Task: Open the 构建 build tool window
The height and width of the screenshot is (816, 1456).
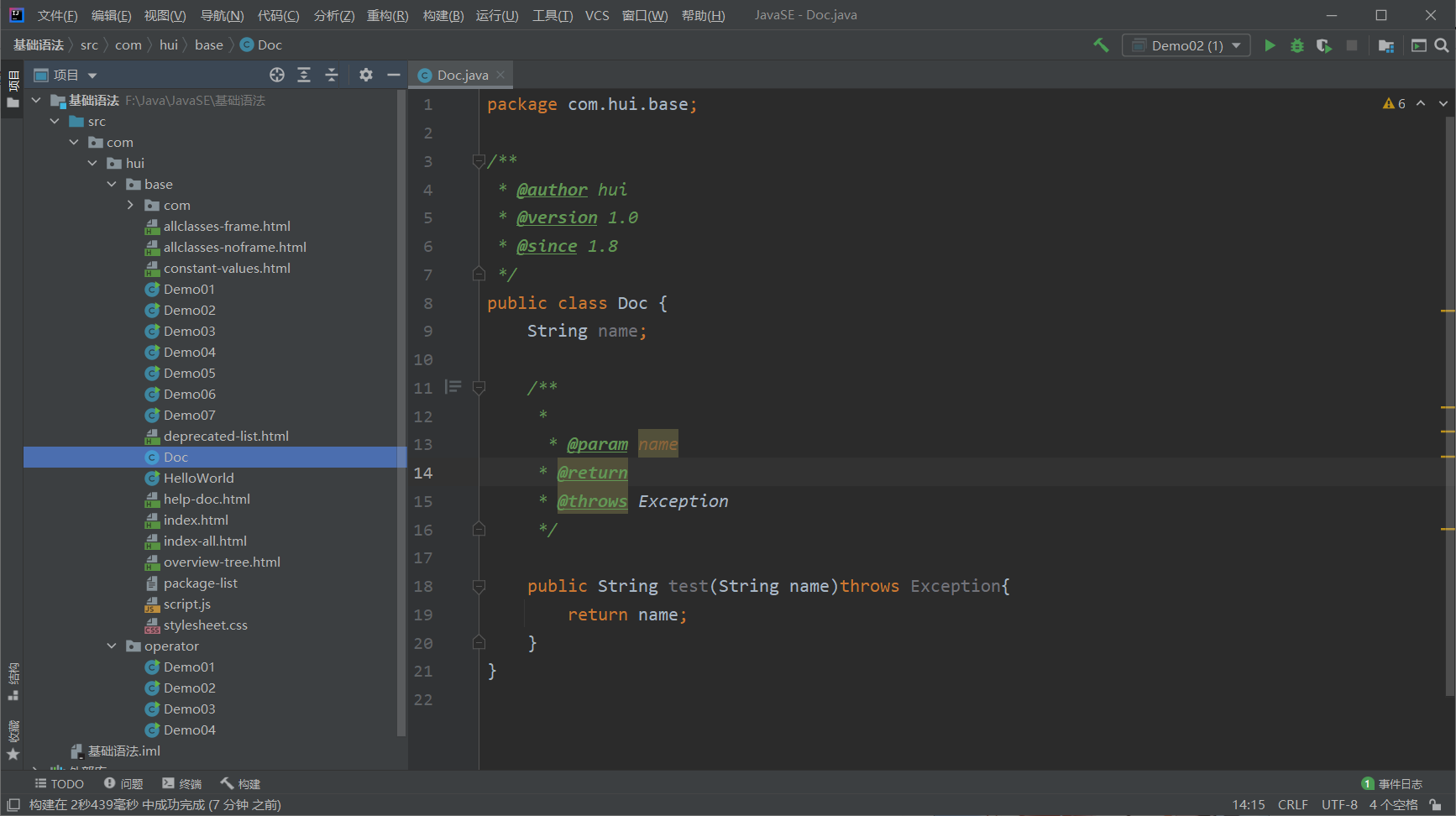Action: (x=240, y=783)
